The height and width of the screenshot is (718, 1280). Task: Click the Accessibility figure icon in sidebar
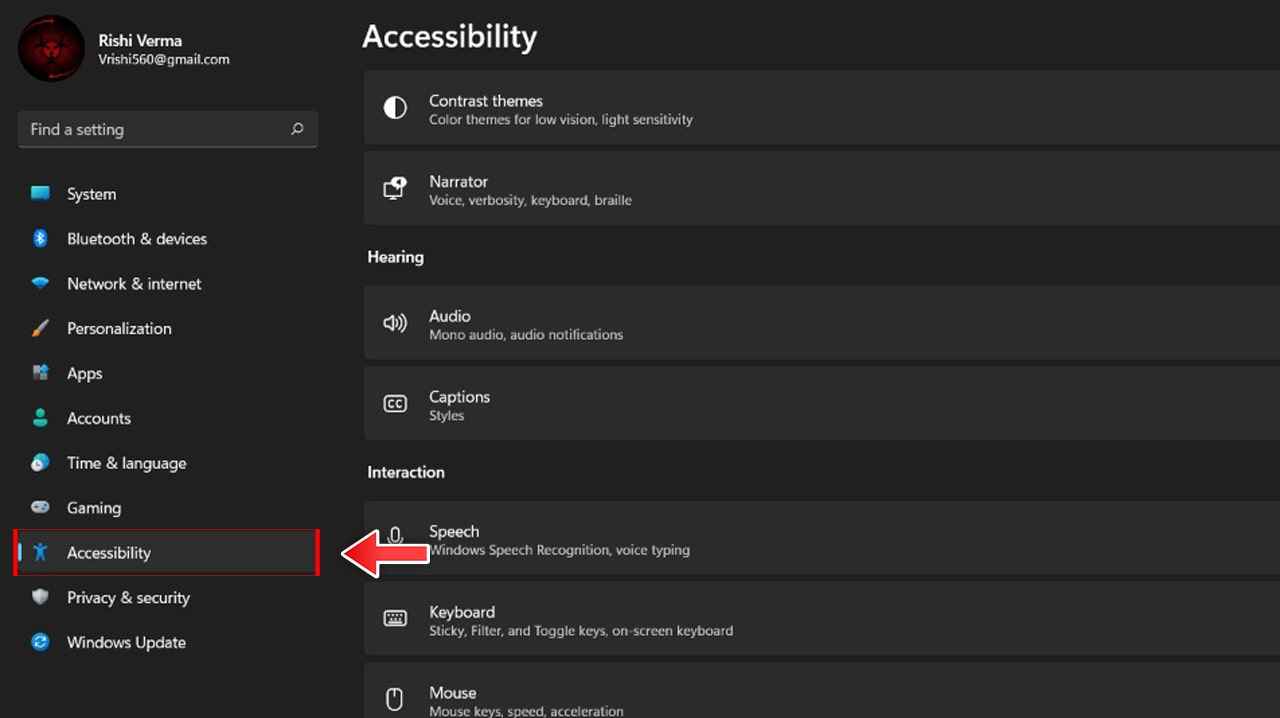coord(40,552)
